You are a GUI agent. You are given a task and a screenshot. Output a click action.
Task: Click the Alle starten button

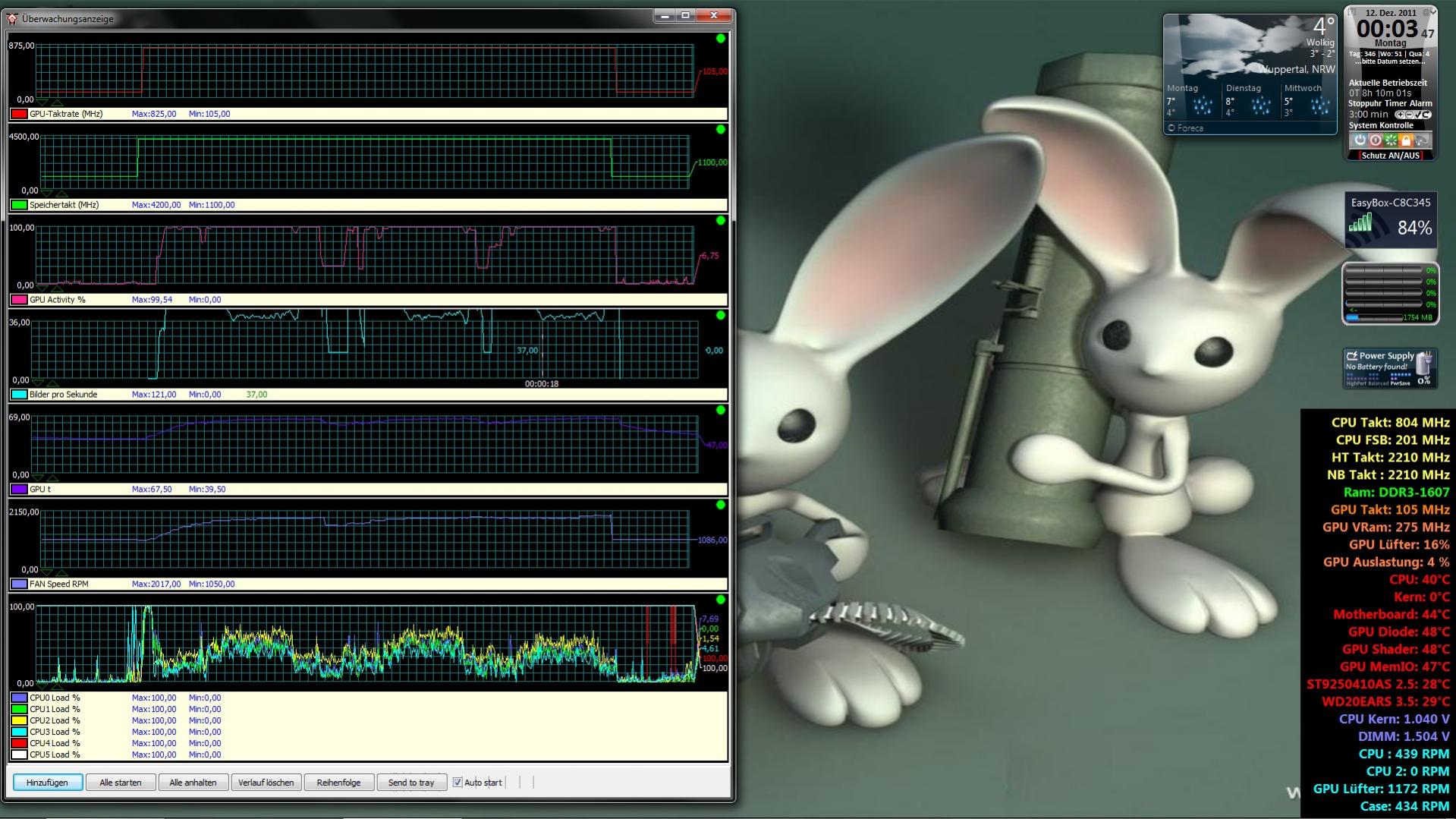coord(121,783)
